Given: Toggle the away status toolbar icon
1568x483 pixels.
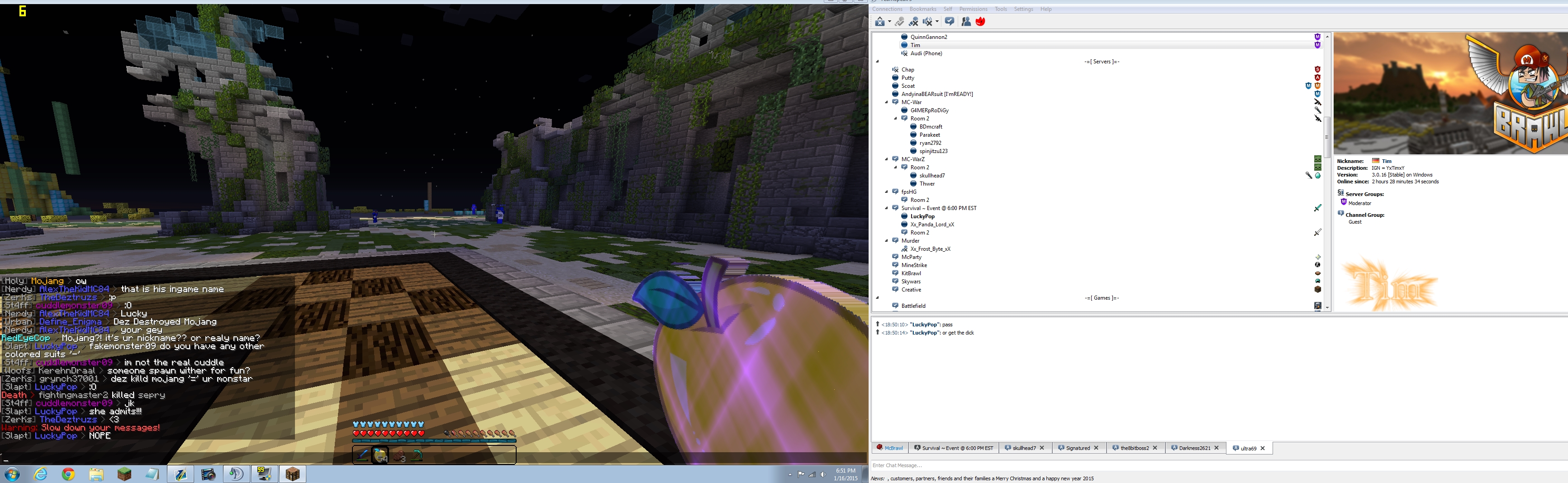Looking at the screenshot, I should coord(900,22).
